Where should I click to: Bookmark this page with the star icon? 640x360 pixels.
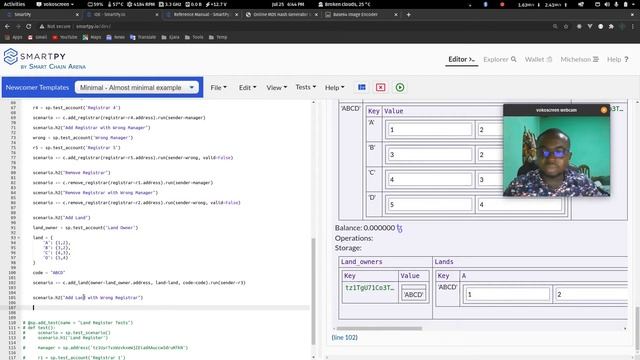pyautogui.click(x=566, y=26)
